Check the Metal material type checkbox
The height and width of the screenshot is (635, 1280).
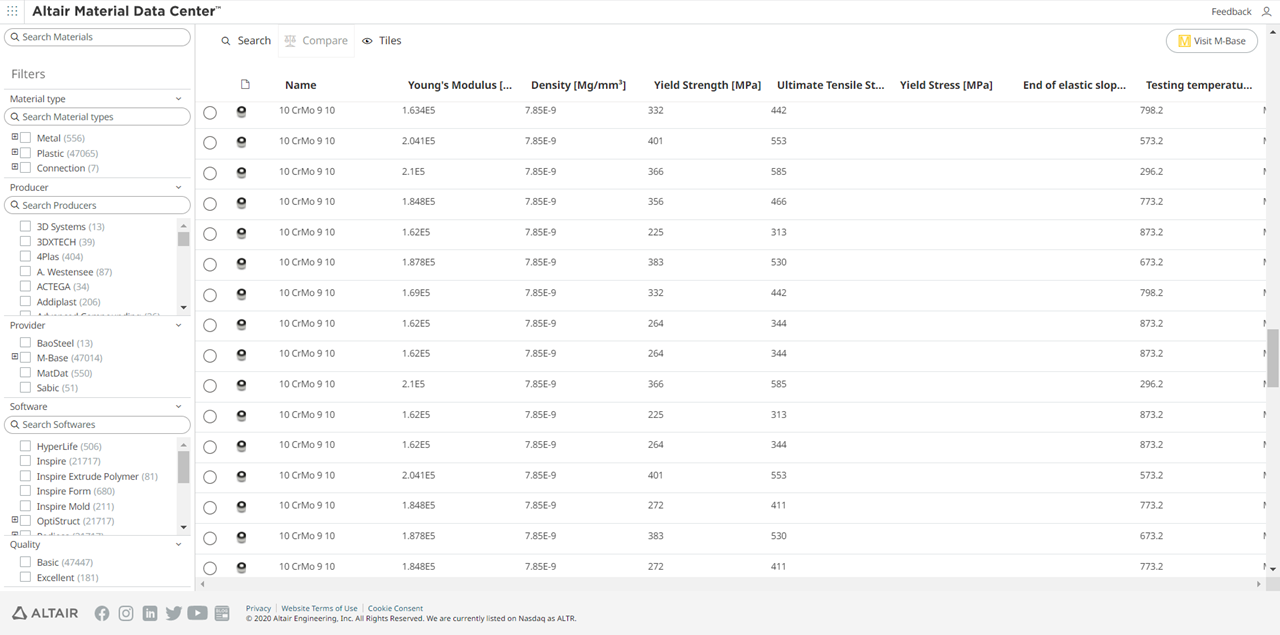[26, 138]
